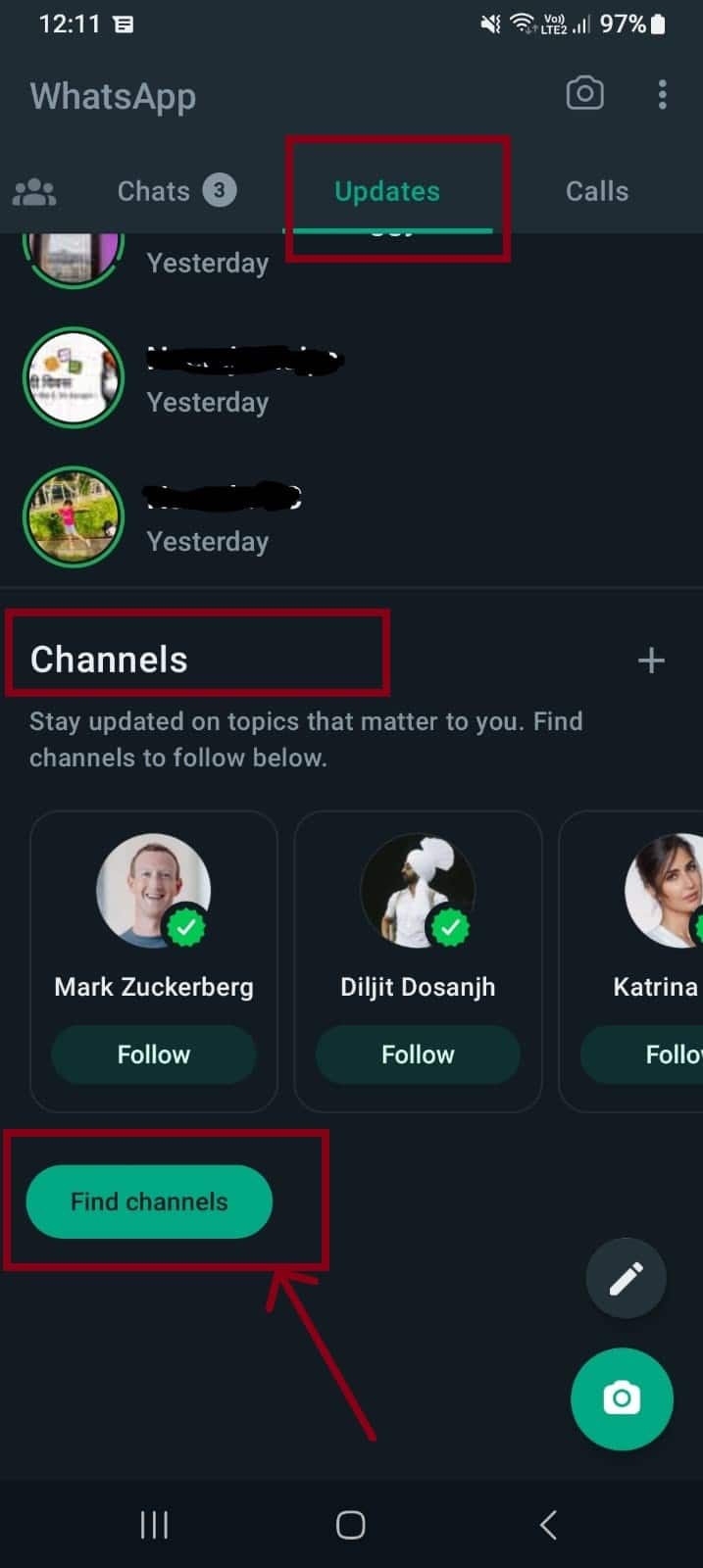703x1568 pixels.
Task: View the status with the garden photo
Action: 74,516
